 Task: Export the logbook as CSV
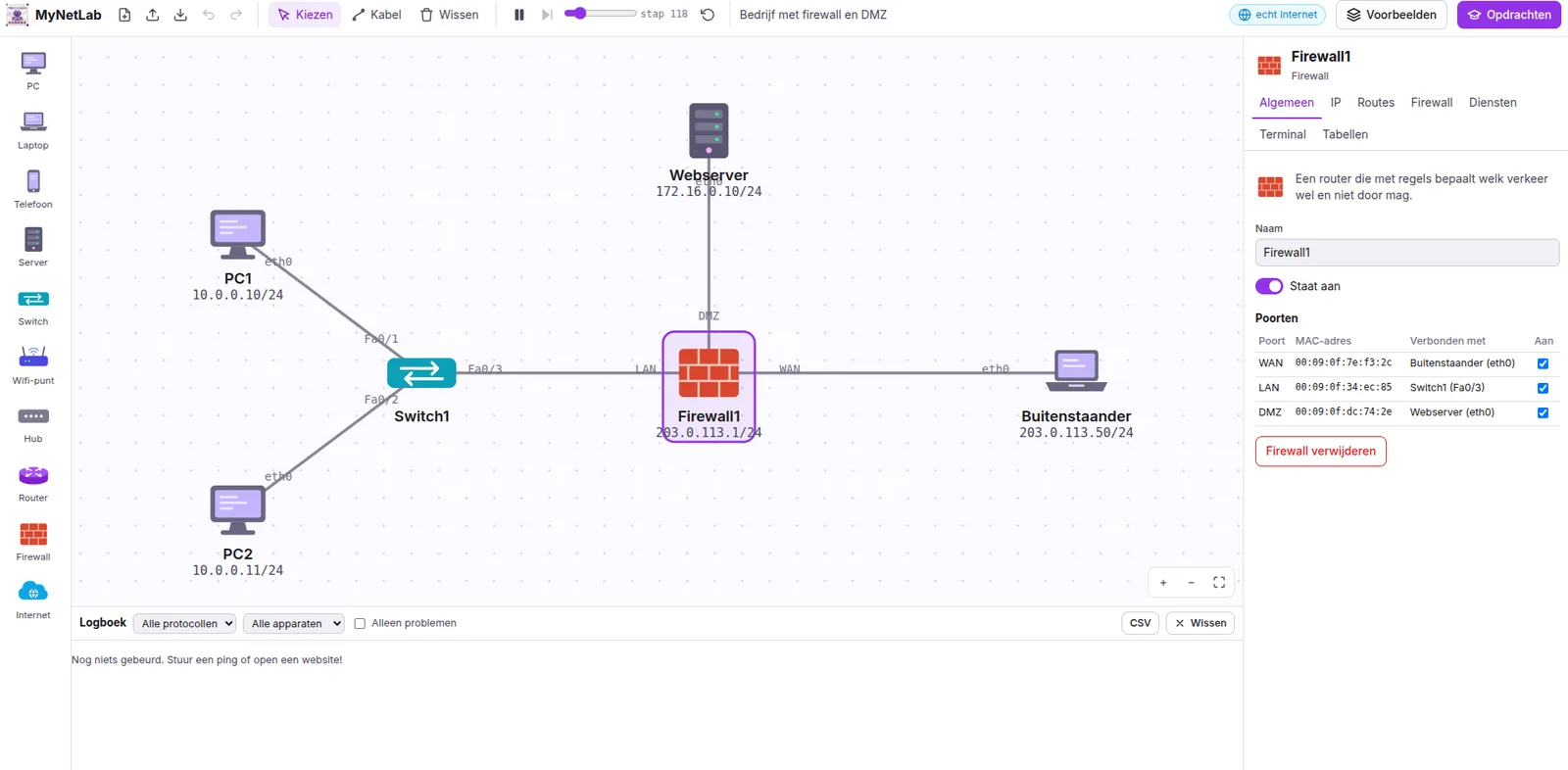[1141, 623]
